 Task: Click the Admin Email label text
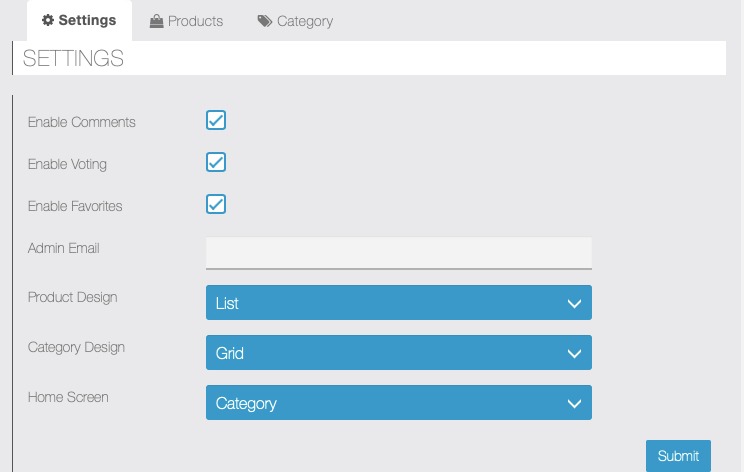click(x=64, y=248)
